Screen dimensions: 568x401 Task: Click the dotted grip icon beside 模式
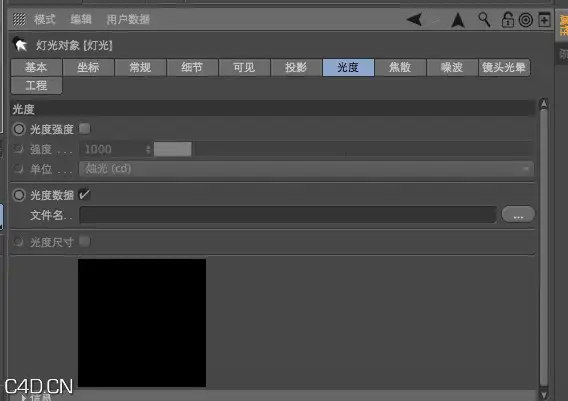click(19, 19)
